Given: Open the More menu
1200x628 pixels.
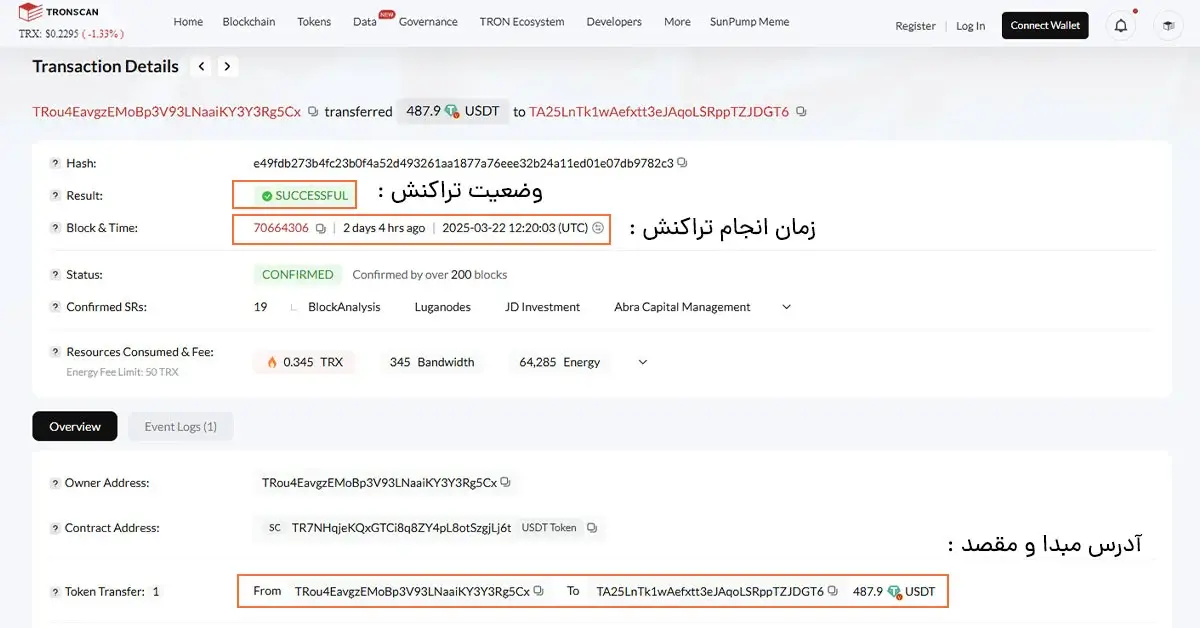Looking at the screenshot, I should tap(677, 22).
